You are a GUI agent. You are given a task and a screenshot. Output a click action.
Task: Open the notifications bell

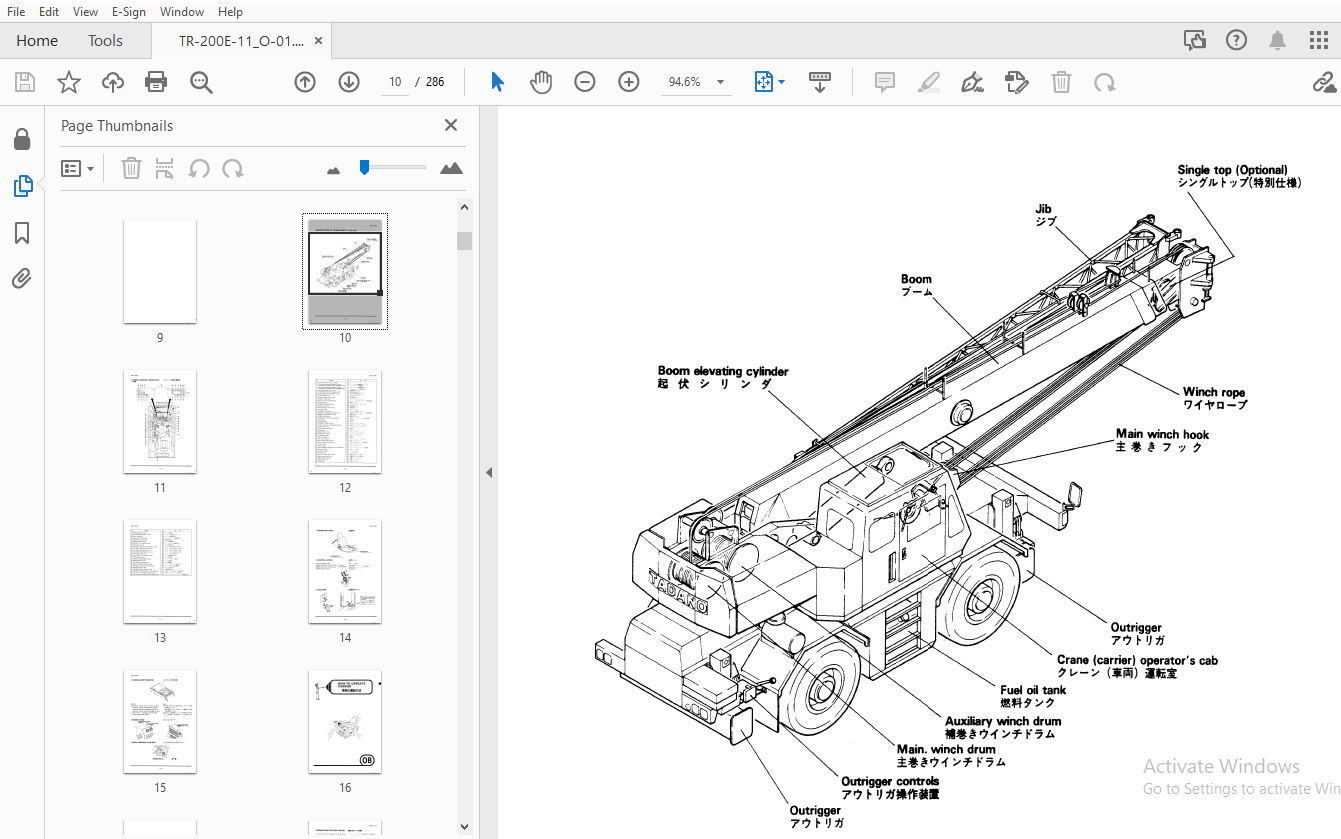pyautogui.click(x=1278, y=40)
